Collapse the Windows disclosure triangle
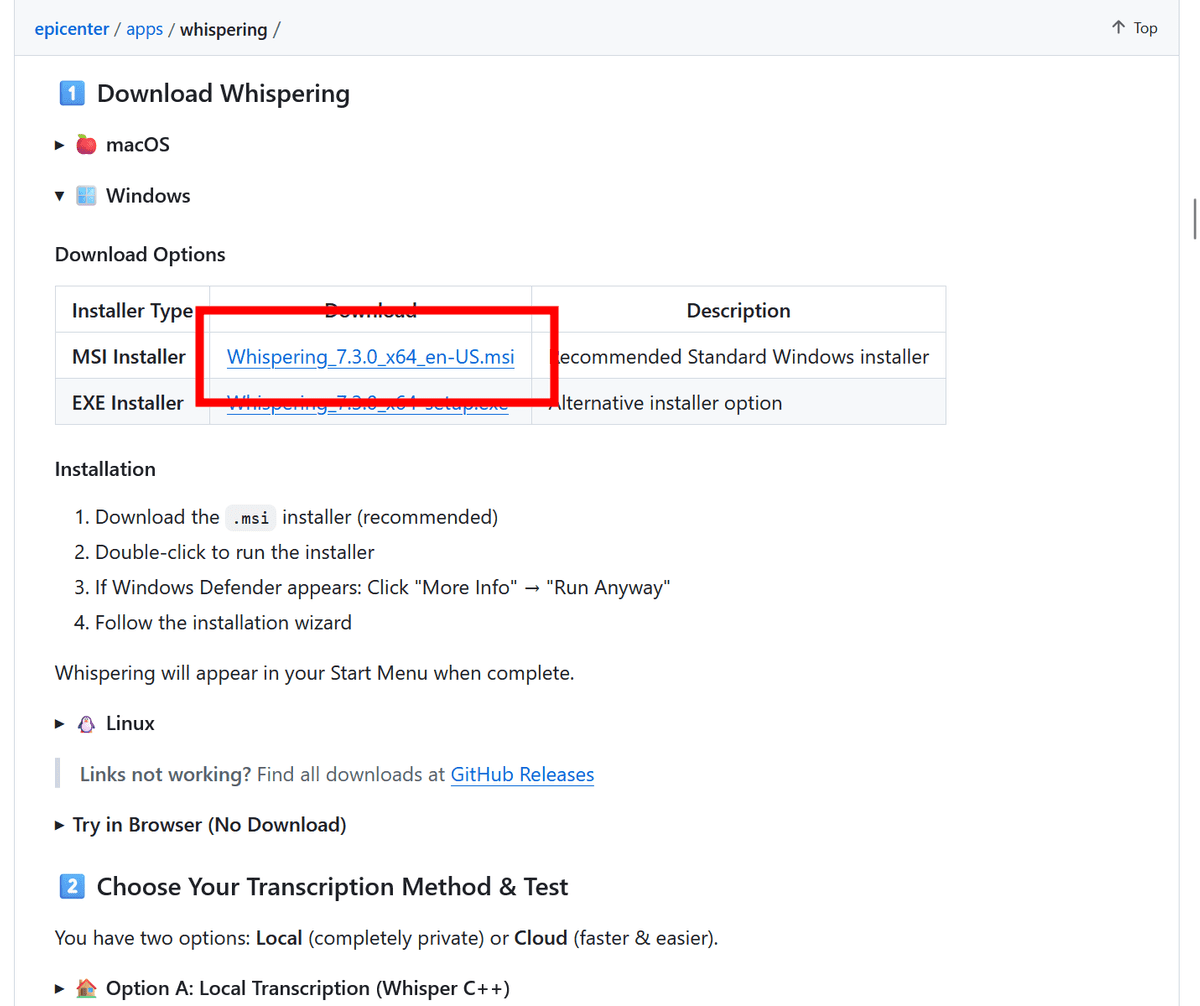Viewport: 1200px width, 1006px height. pos(60,196)
